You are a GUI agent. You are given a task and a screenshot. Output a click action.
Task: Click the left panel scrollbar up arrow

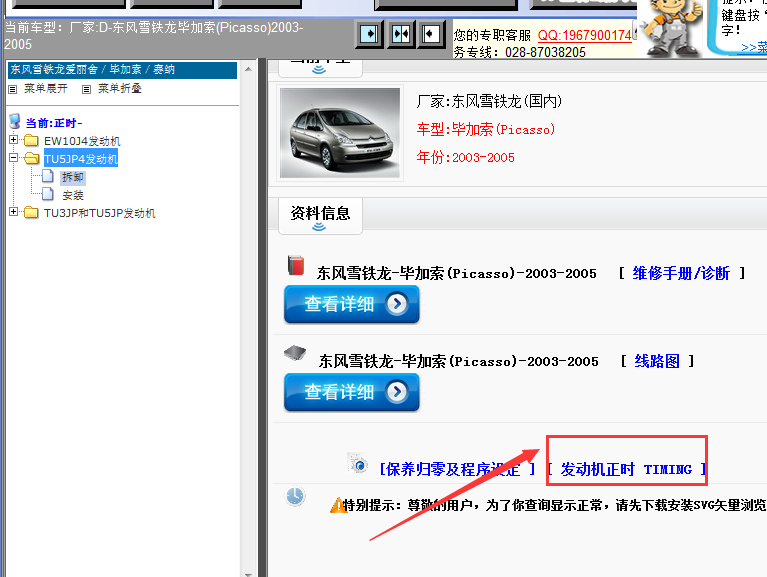tap(248, 69)
